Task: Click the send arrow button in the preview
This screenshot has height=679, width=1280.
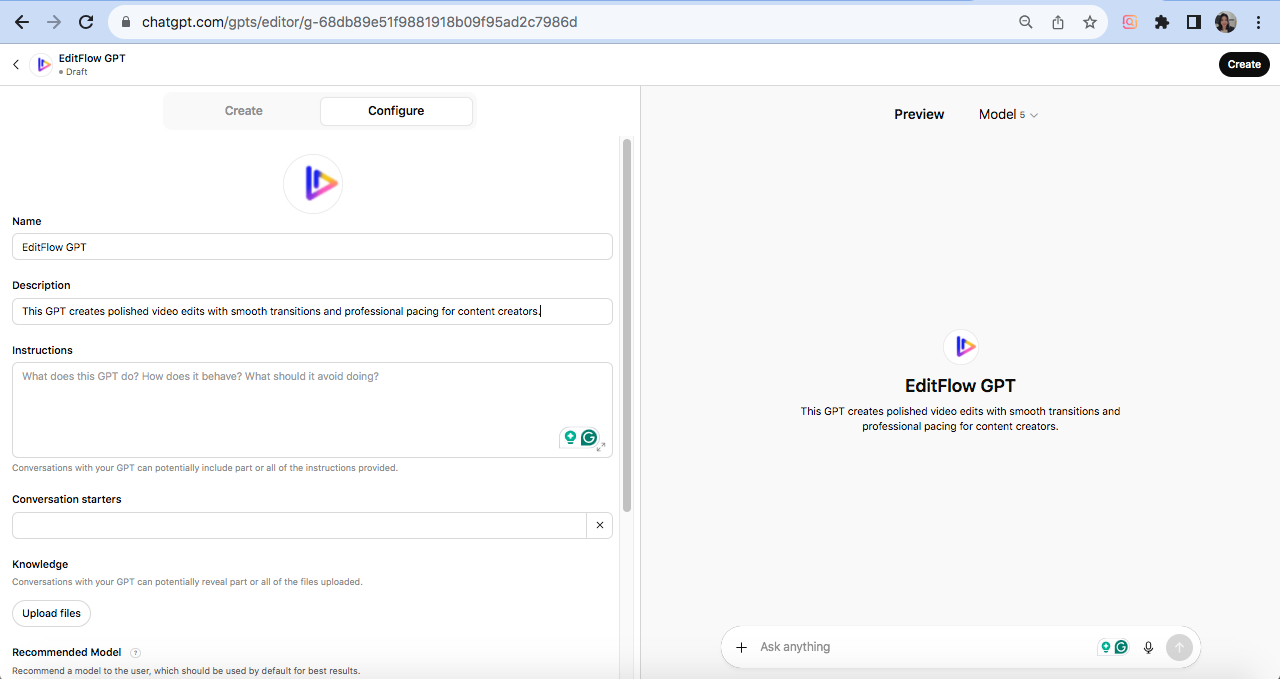Action: [1179, 647]
